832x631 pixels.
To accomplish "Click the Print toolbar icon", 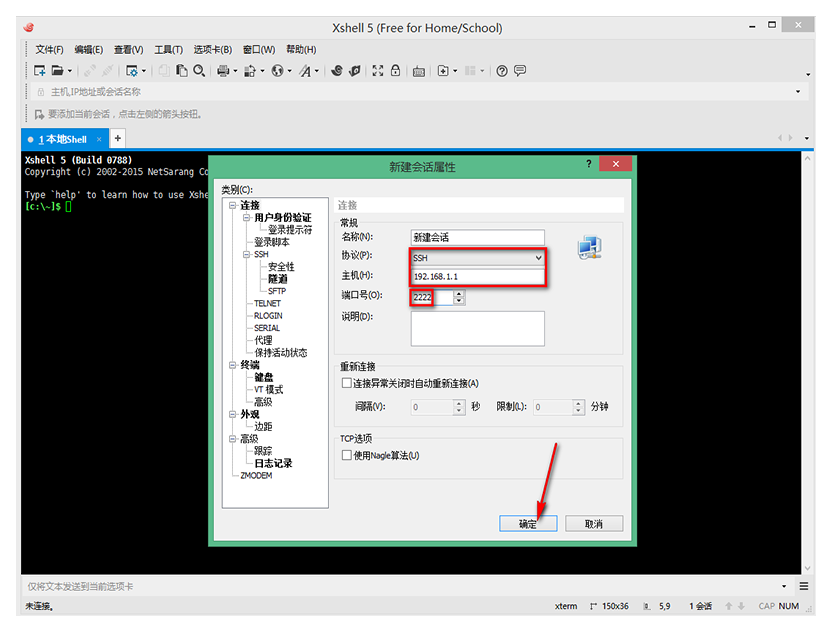I will click(223, 71).
